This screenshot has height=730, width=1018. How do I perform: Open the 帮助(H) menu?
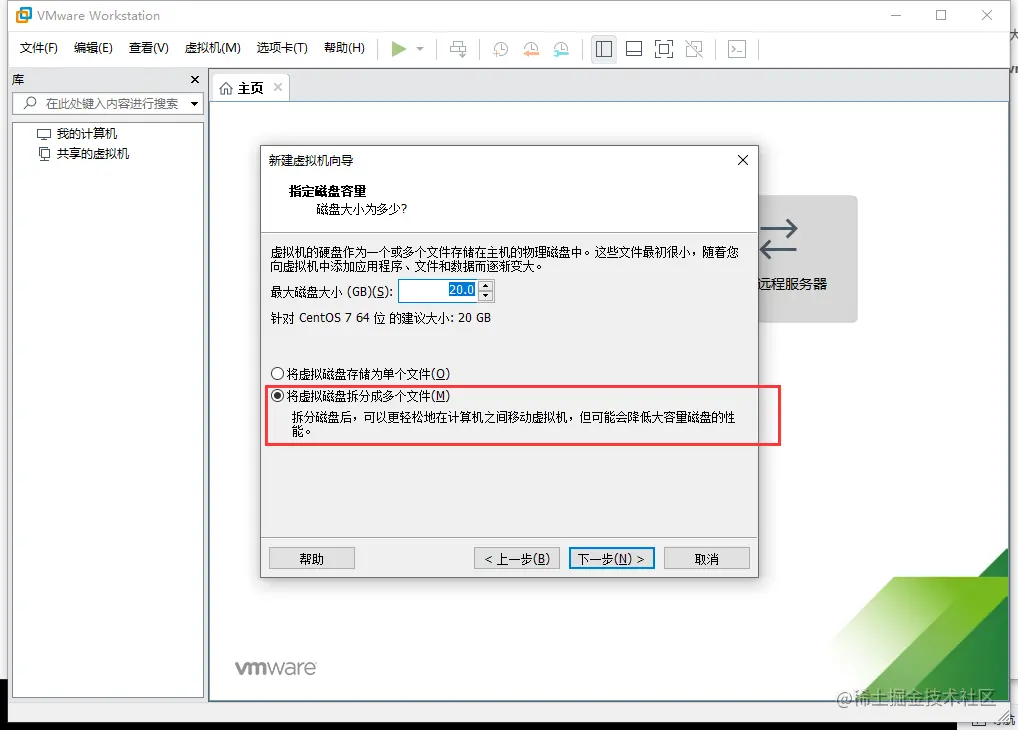tap(344, 48)
